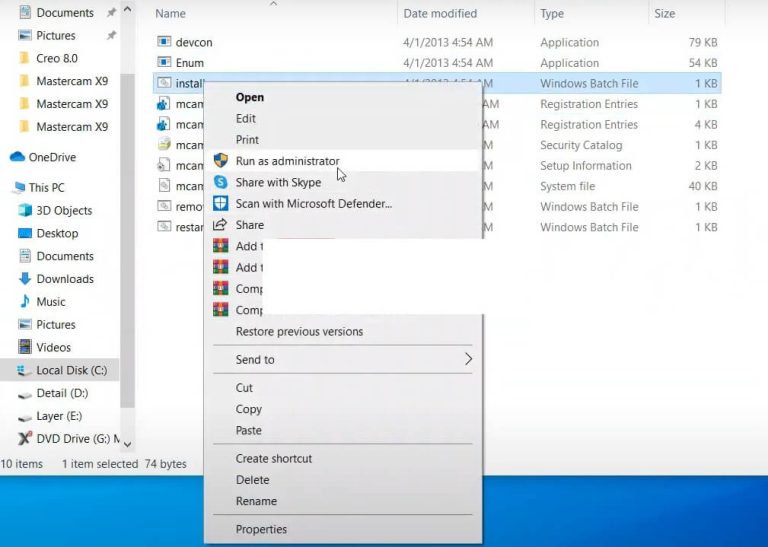Select Properties in the context menu
This screenshot has width=768, height=547.
(261, 529)
